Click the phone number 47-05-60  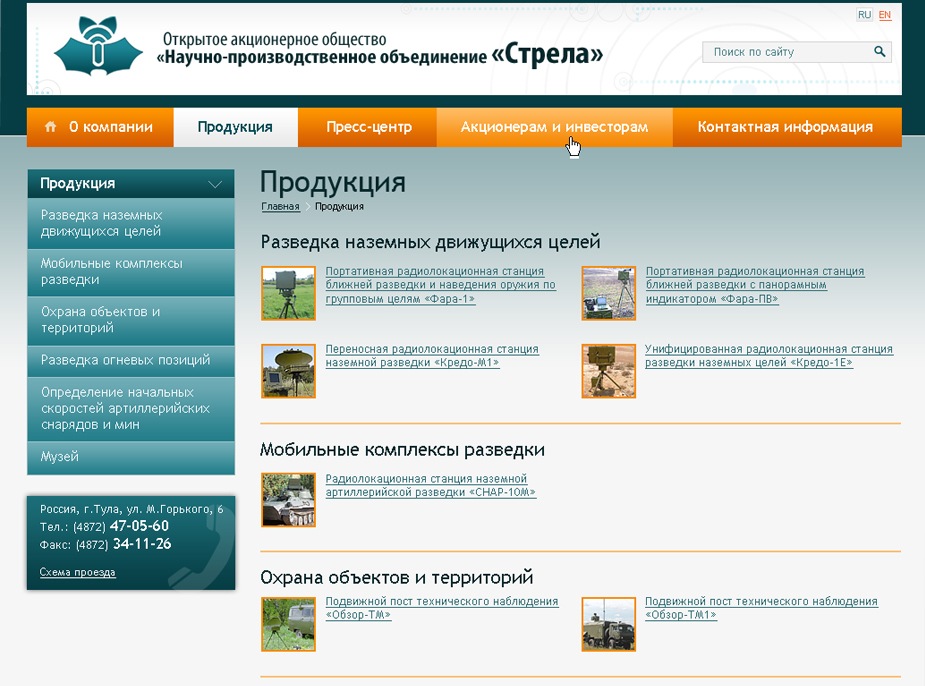click(x=139, y=526)
